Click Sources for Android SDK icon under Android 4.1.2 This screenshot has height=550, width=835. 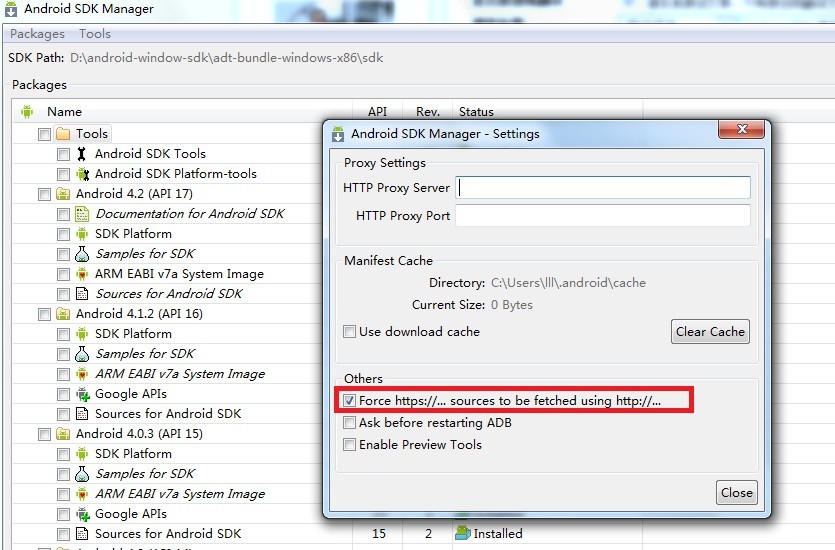point(82,414)
